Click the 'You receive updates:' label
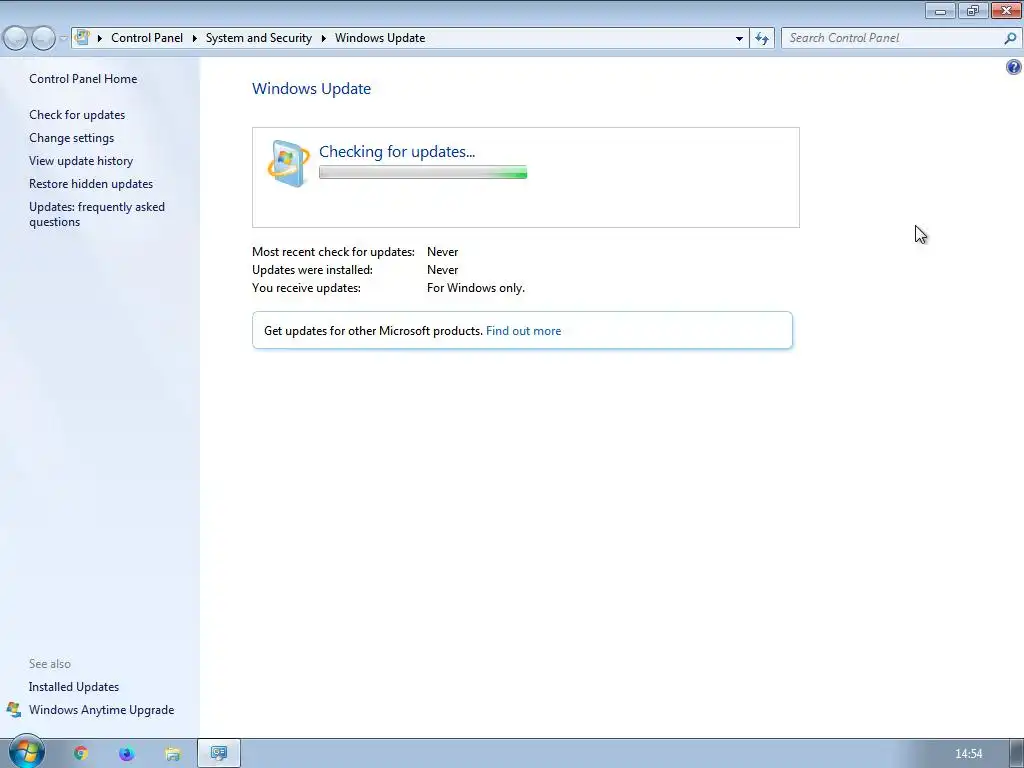 pyautogui.click(x=306, y=288)
